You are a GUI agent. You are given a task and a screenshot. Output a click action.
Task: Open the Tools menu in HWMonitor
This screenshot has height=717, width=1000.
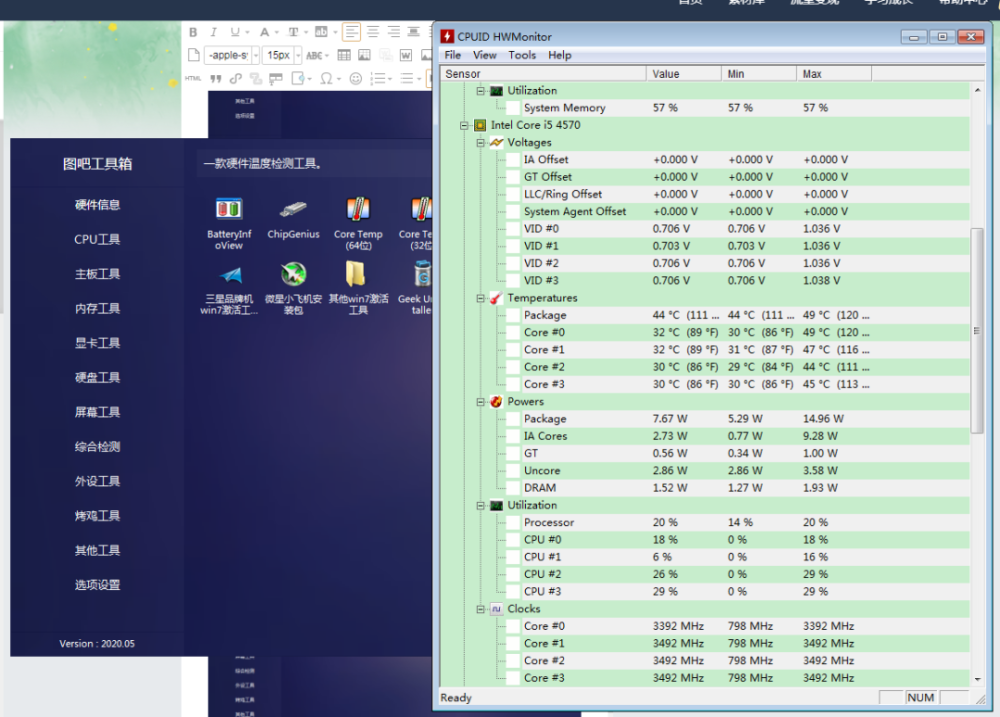tap(521, 55)
